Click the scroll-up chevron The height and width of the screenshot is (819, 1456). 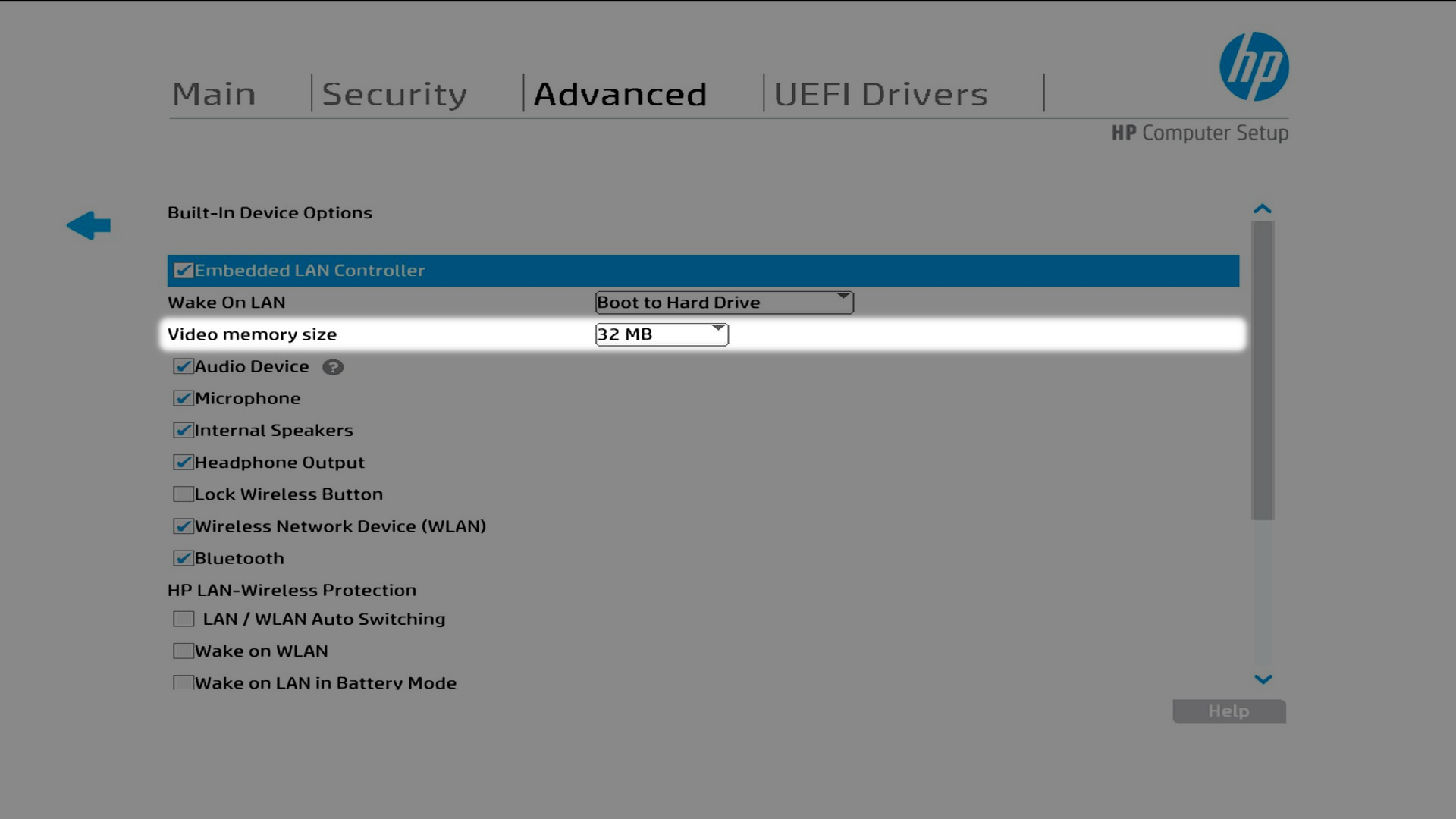1261,207
